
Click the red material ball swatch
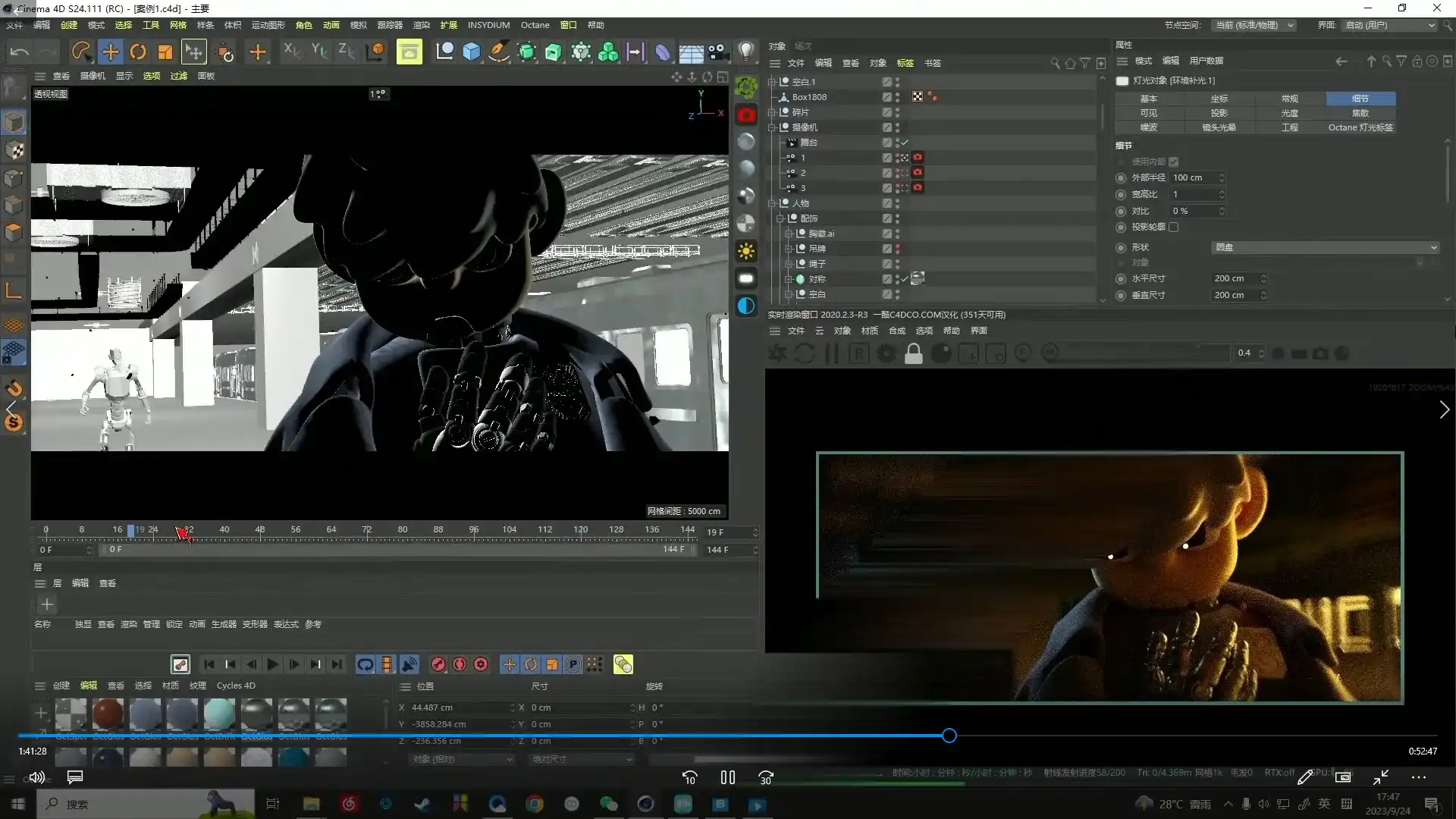tap(108, 714)
